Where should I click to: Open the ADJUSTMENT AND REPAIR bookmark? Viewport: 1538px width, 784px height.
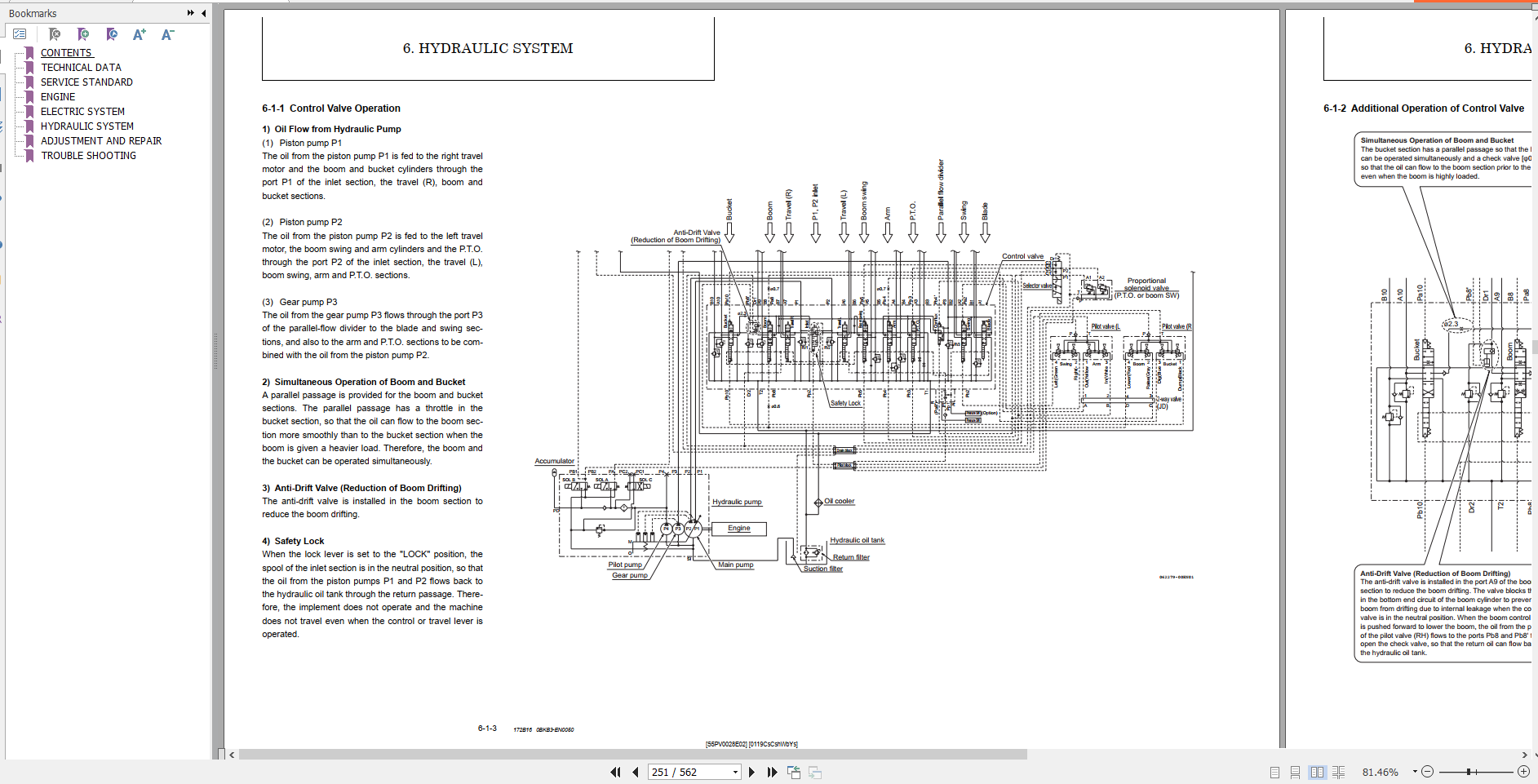pyautogui.click(x=101, y=141)
